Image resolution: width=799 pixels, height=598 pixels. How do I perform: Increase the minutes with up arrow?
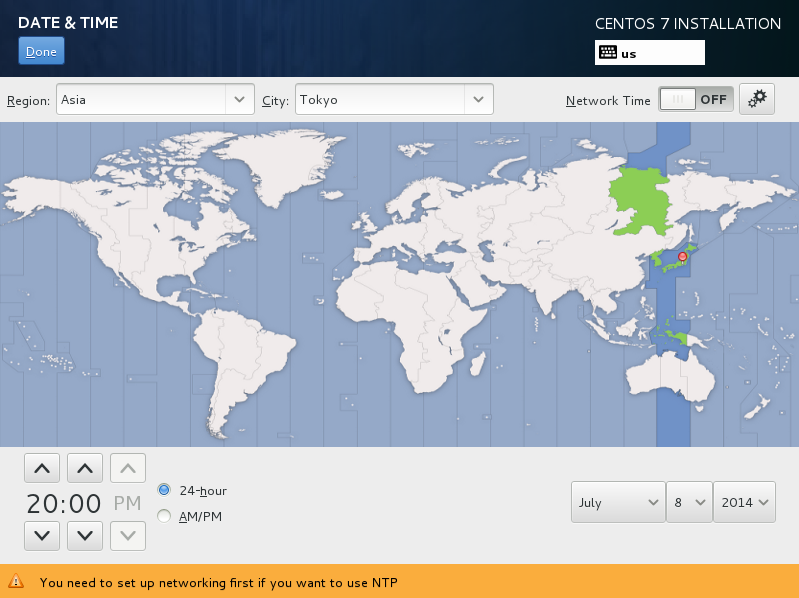pos(85,468)
